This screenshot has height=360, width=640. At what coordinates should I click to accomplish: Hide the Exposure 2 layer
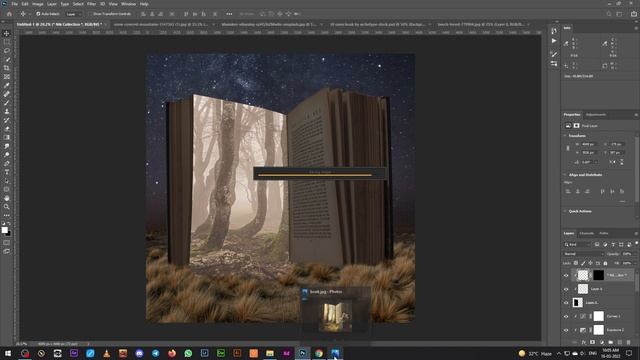pos(566,330)
